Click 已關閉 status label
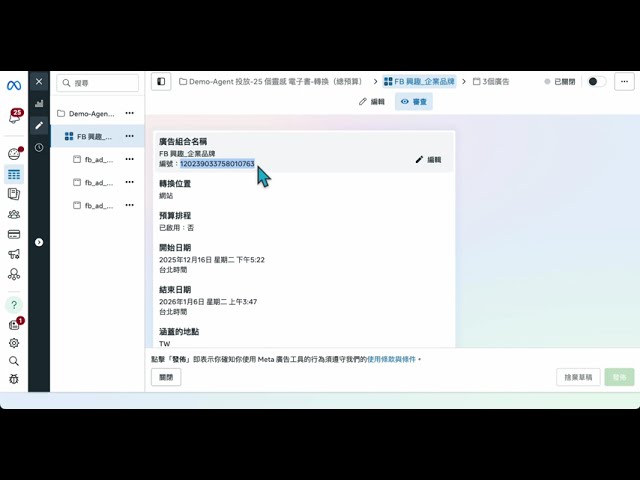Image resolution: width=640 pixels, height=480 pixels. (564, 82)
